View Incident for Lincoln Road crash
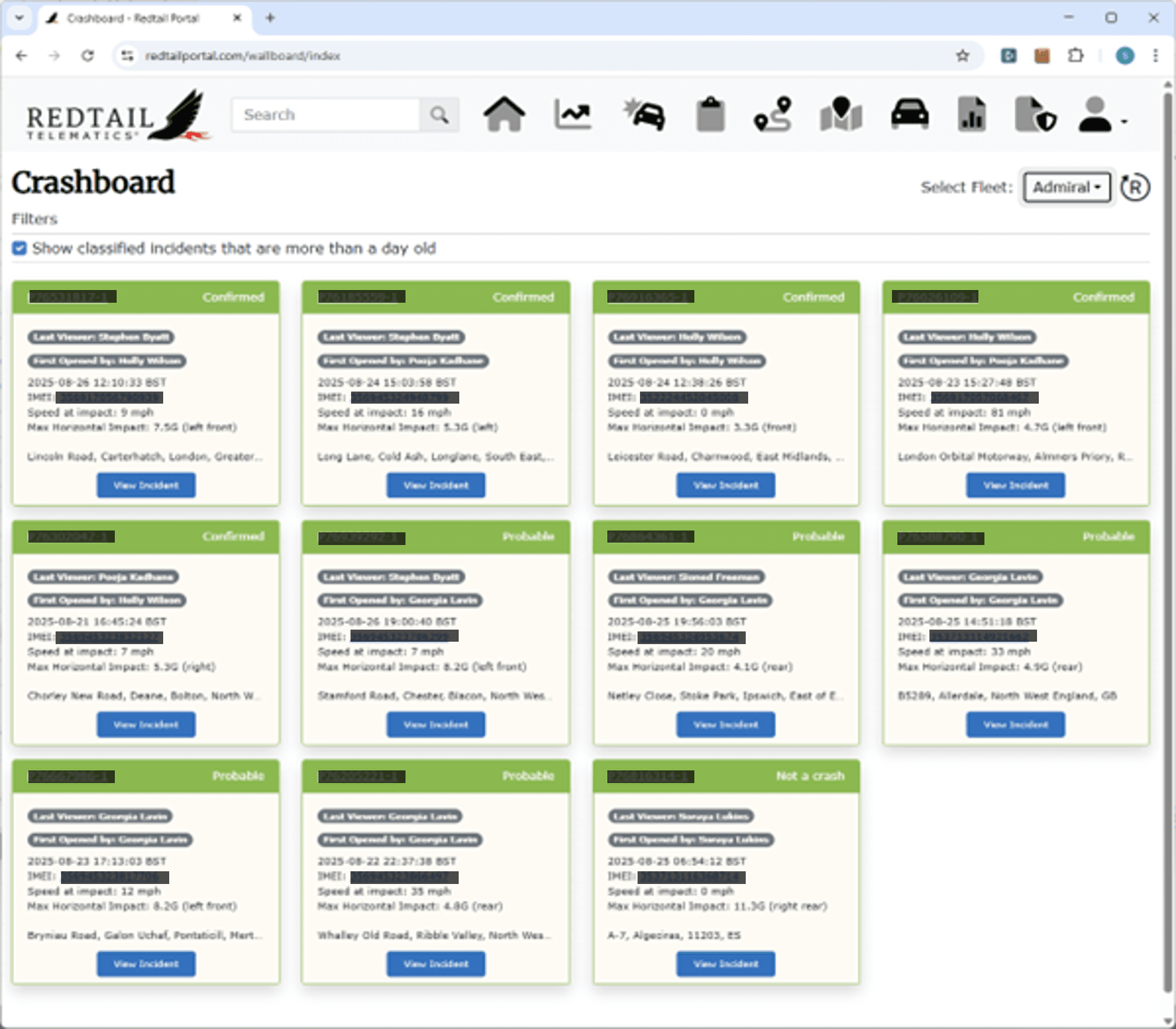 tap(146, 485)
